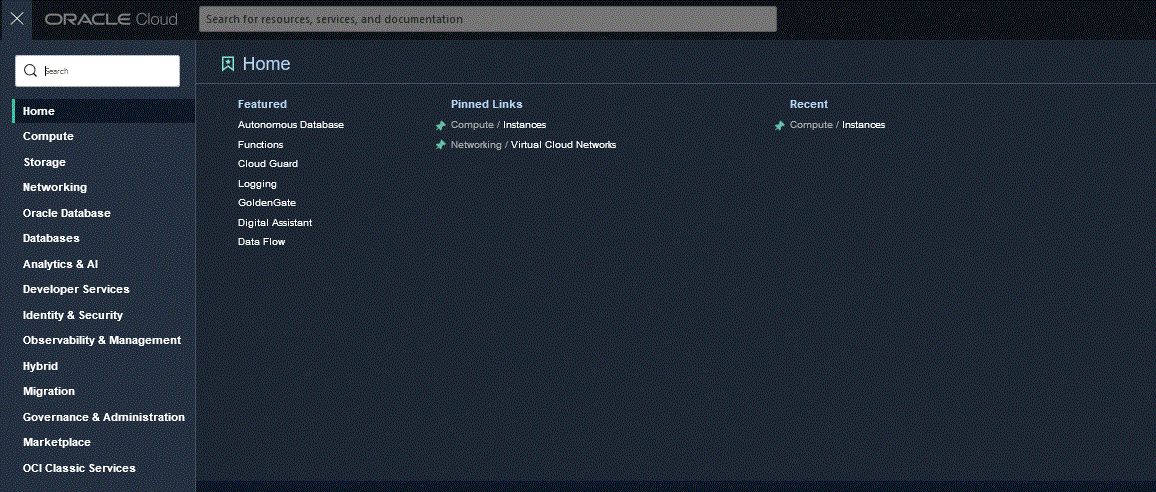1156x492 pixels.
Task: Click the magnifier icon in menu search
Action: (30, 71)
